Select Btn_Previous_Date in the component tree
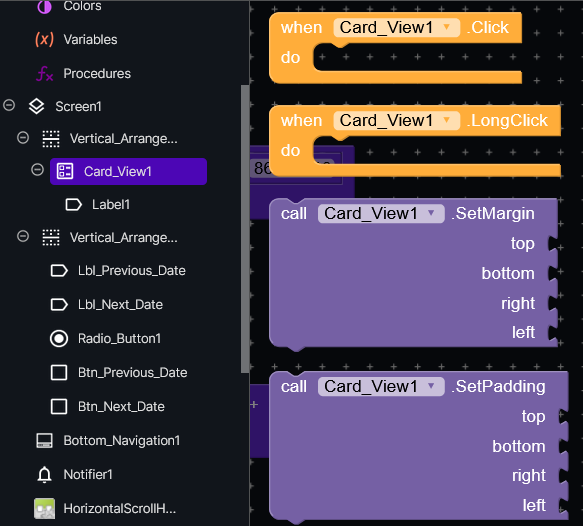This screenshot has height=526, width=583. tap(119, 372)
